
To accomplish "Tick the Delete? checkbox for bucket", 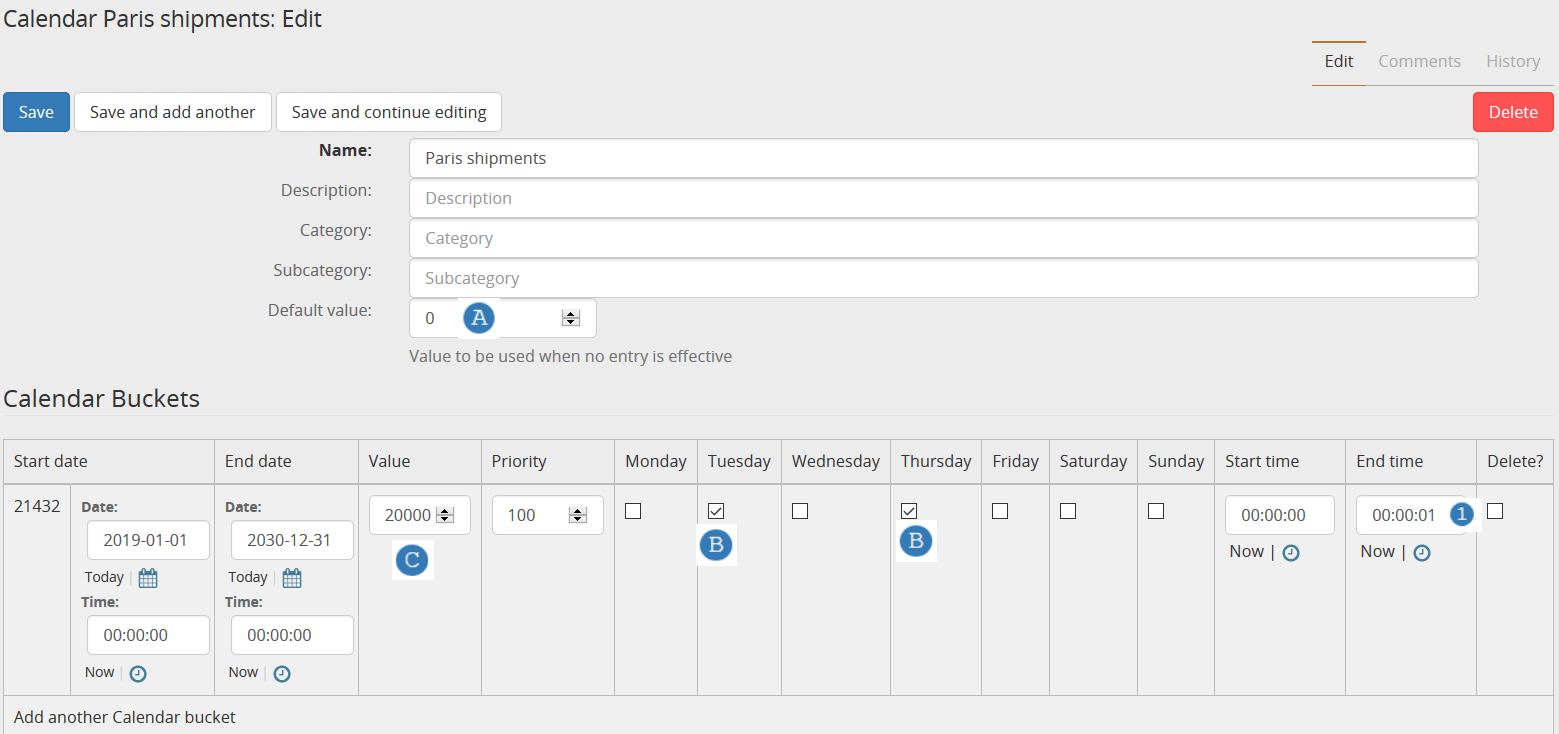I will click(1495, 511).
